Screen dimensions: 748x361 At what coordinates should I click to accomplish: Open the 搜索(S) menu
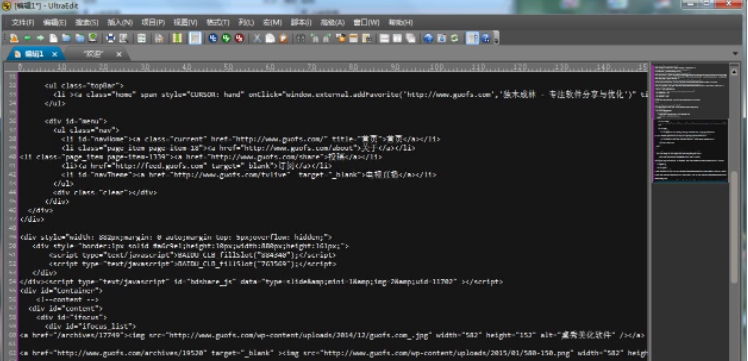[86, 22]
